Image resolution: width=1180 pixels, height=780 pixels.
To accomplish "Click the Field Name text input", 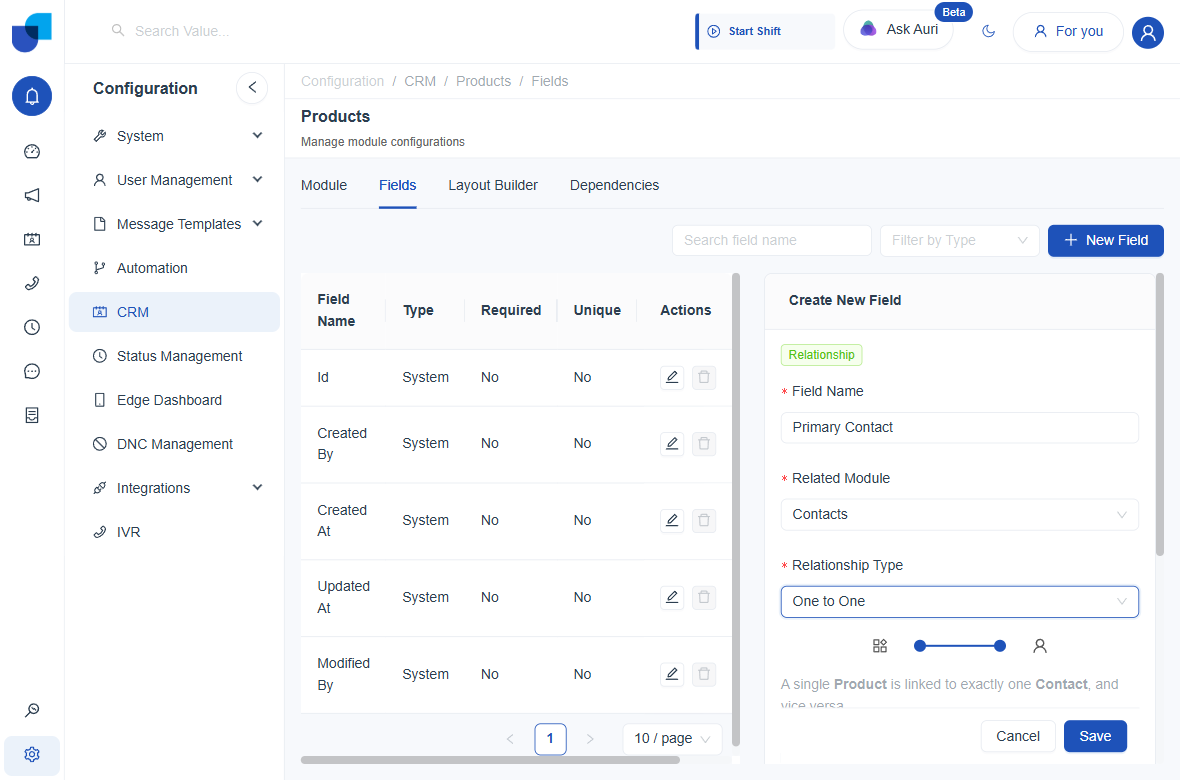I will pyautogui.click(x=960, y=428).
